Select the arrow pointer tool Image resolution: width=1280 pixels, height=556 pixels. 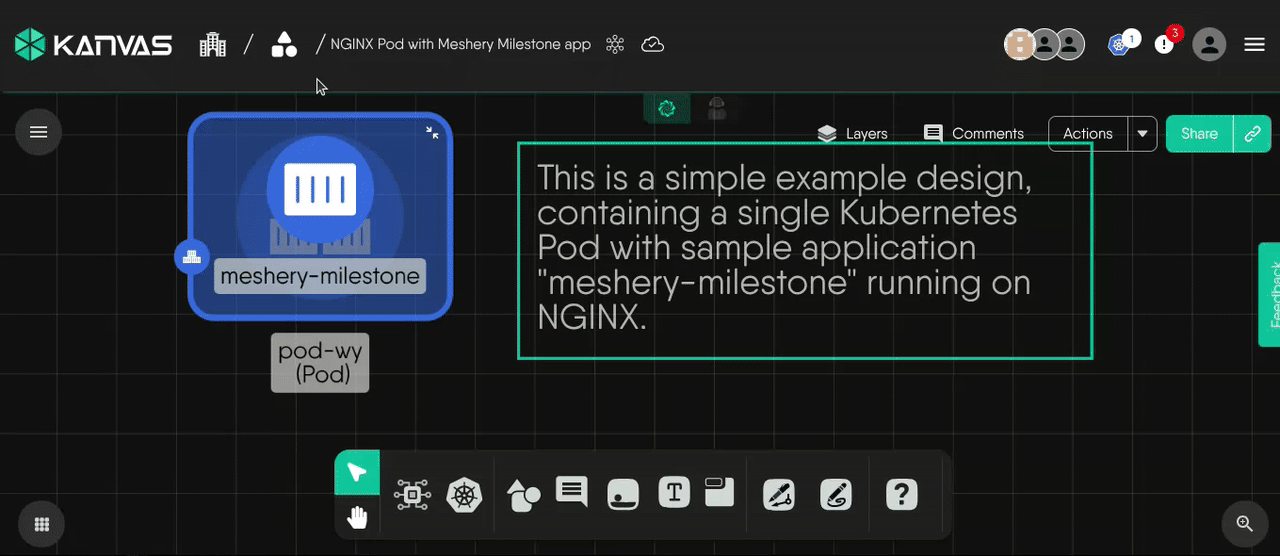pos(357,472)
